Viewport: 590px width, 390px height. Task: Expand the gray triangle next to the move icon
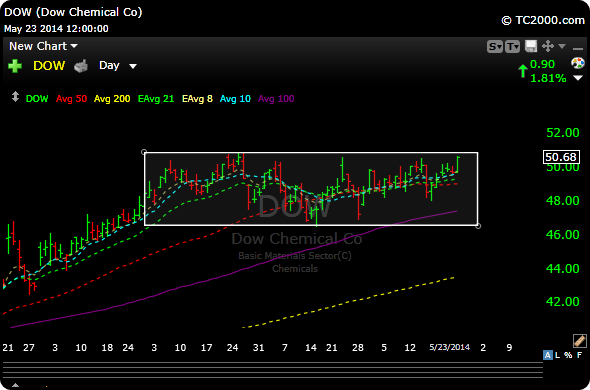pos(562,47)
